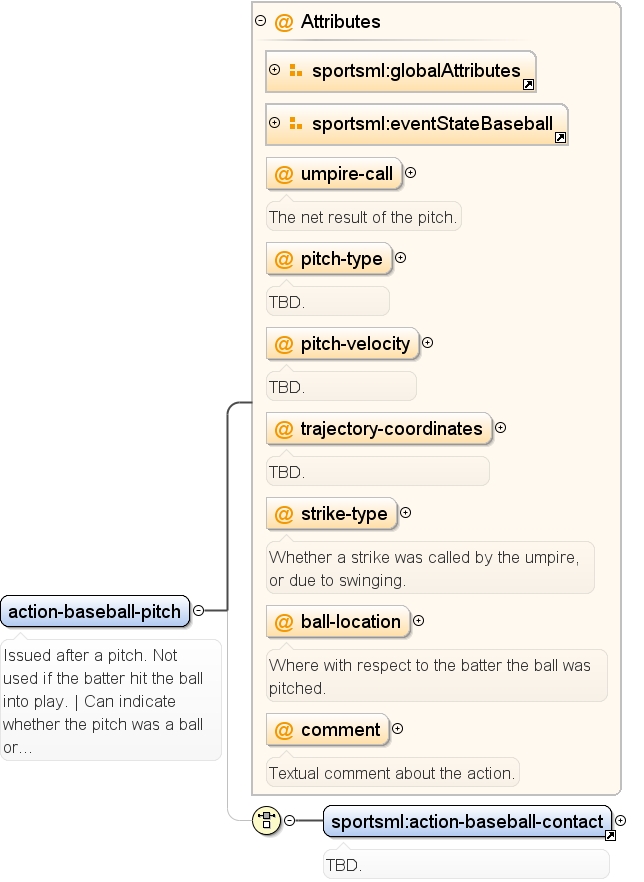Expand the comment attribute plus icon
The width and height of the screenshot is (644, 882).
coord(398,729)
